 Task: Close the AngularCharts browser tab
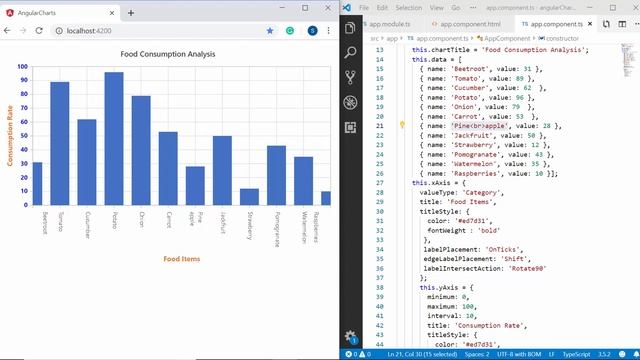[112, 13]
